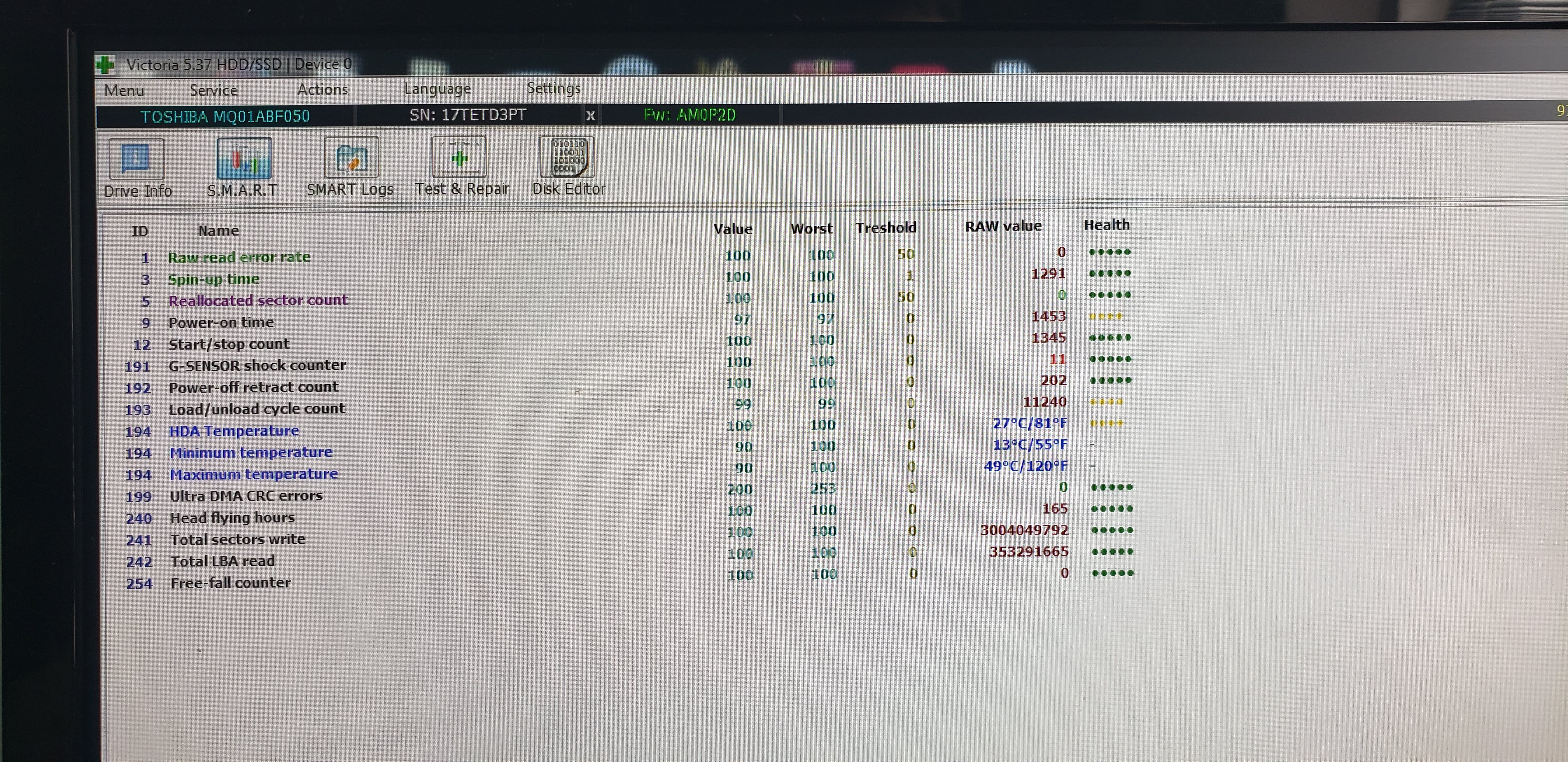This screenshot has width=1568, height=762.
Task: Click RAW value 3004049792 for Total sectors write
Action: (1024, 530)
